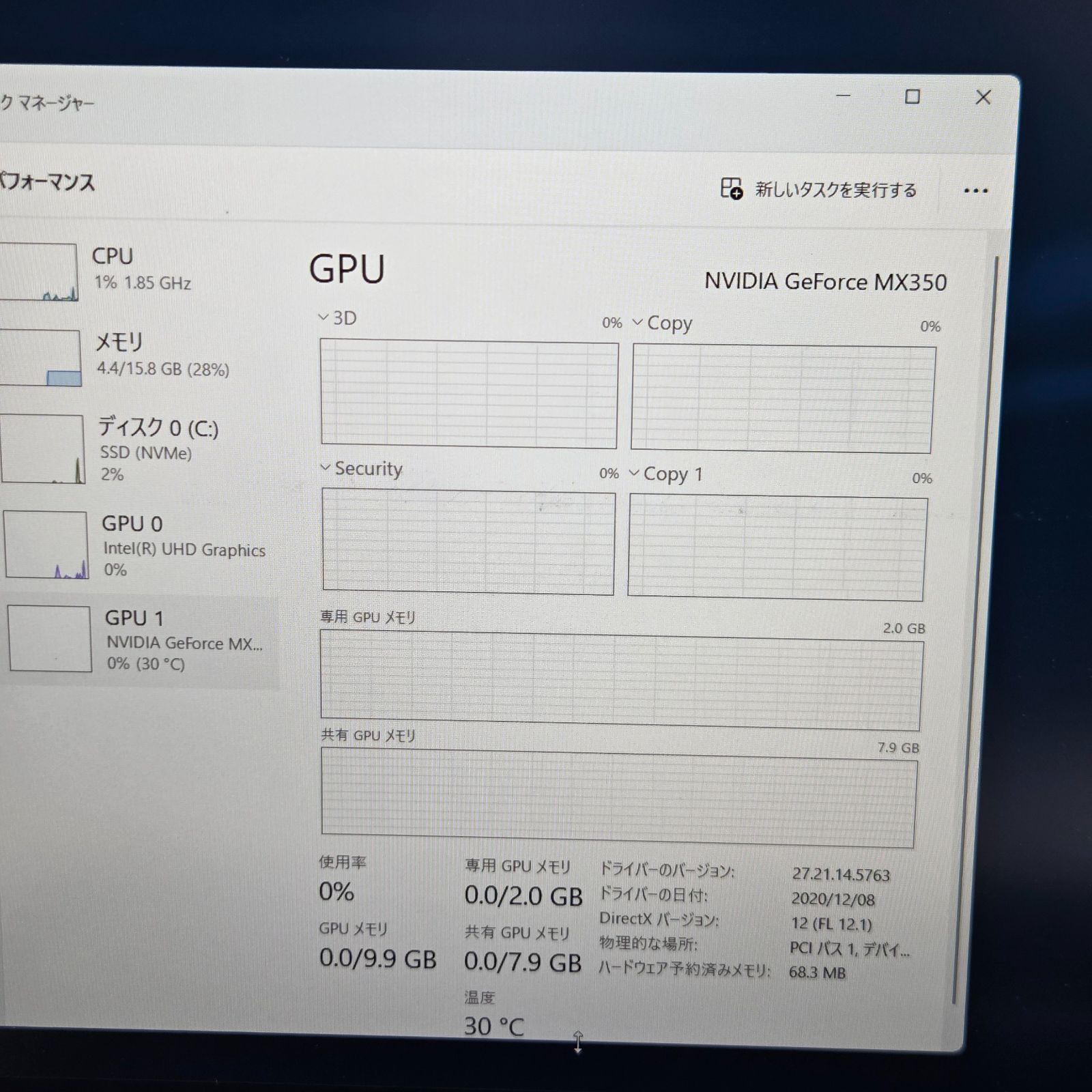Click the GPU 0 mini graph thumbnail
The height and width of the screenshot is (1092, 1092).
coord(46,545)
